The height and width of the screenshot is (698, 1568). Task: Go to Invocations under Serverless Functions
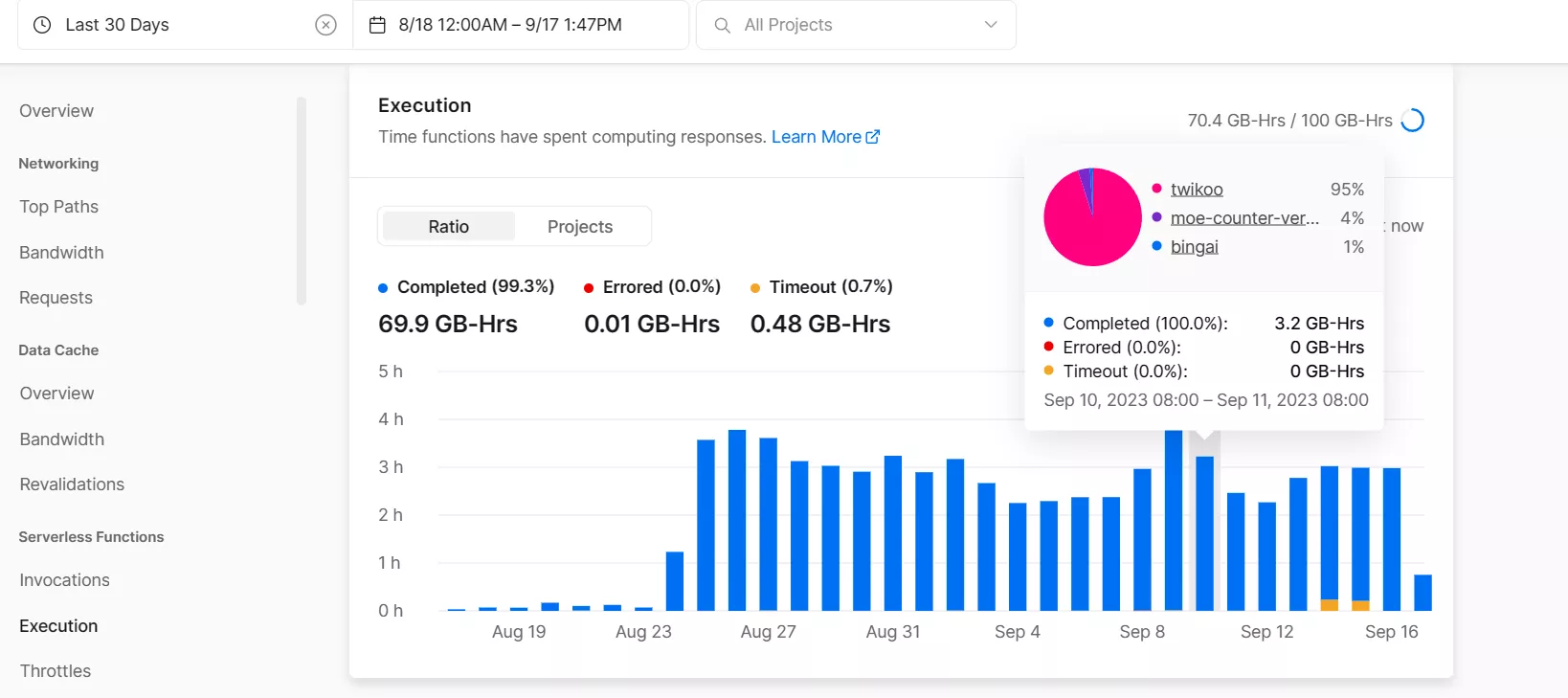tap(64, 580)
